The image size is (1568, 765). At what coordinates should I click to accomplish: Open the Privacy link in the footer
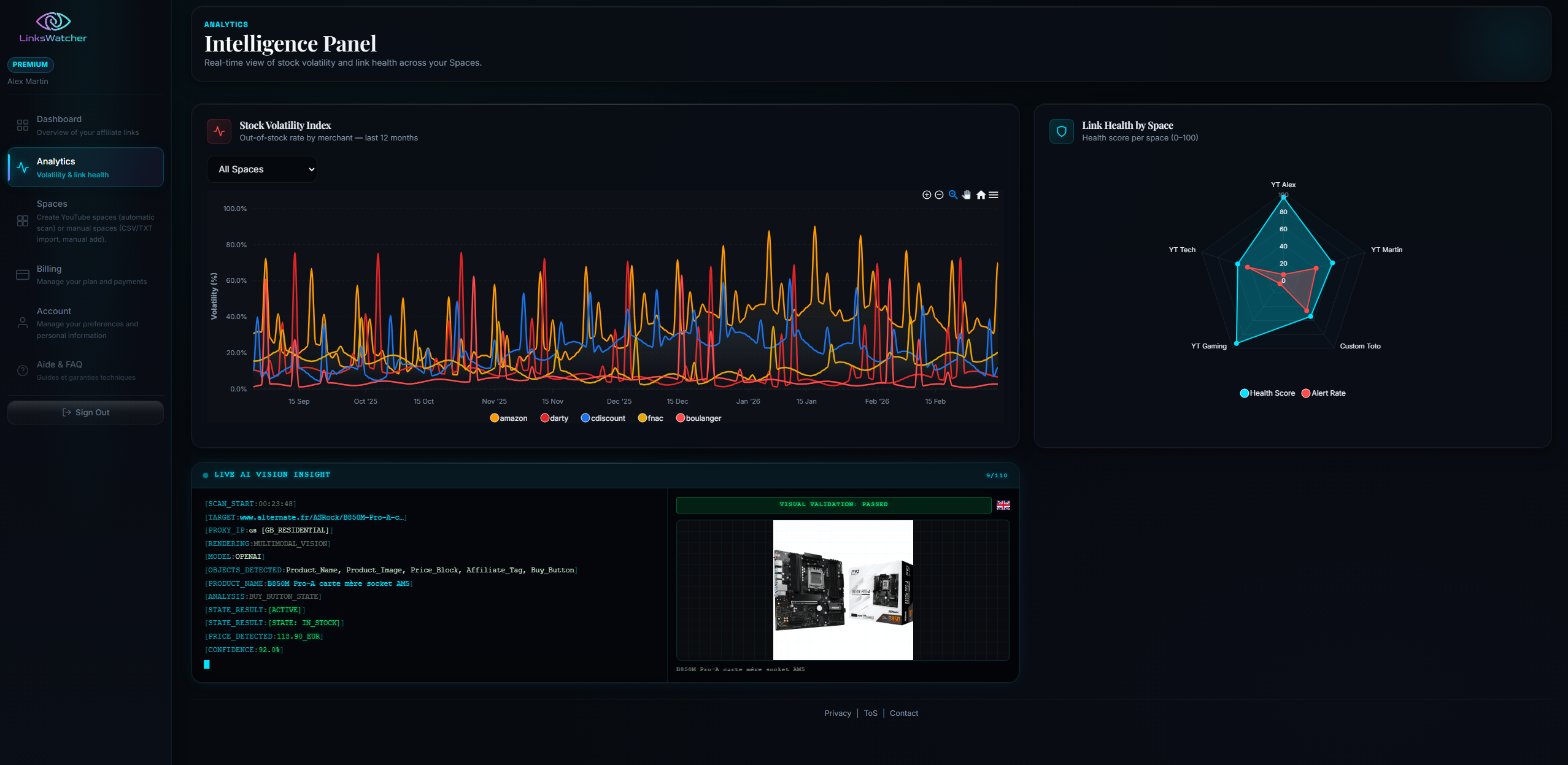[x=837, y=713]
